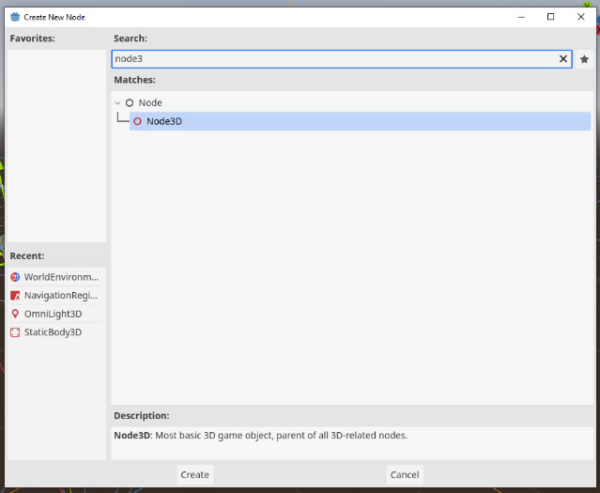Click the NavigationRegion icon in Recent

click(x=15, y=295)
